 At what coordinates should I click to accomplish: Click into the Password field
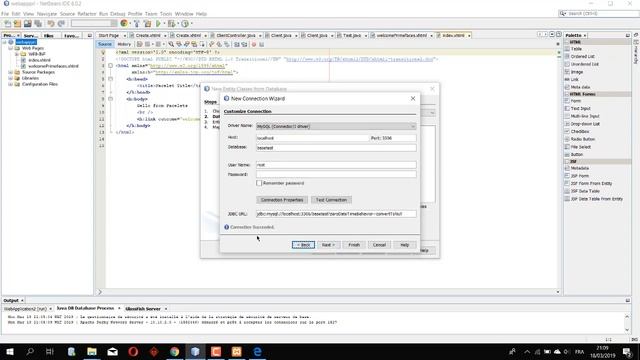pos(336,174)
